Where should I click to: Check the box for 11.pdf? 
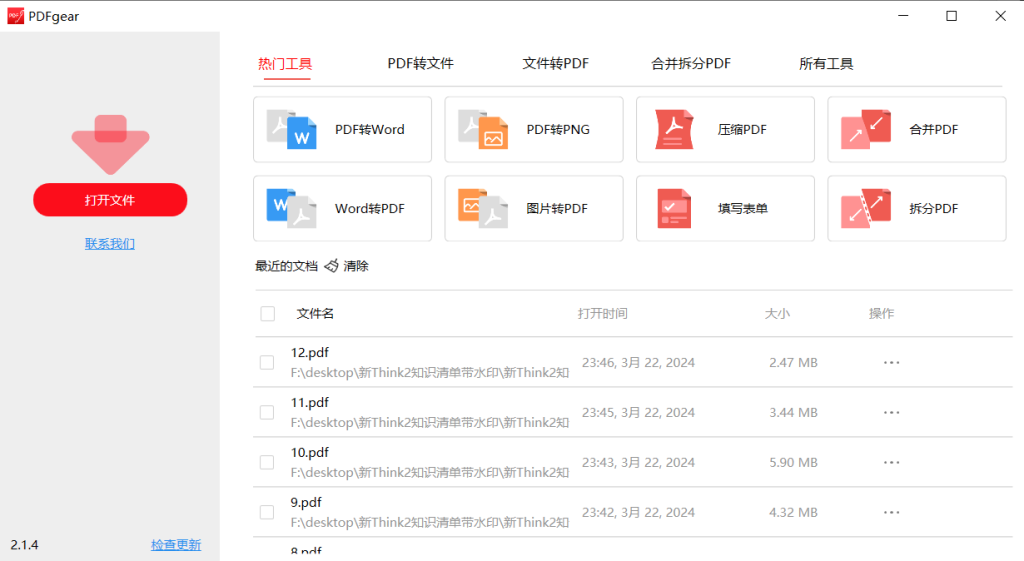click(x=267, y=413)
